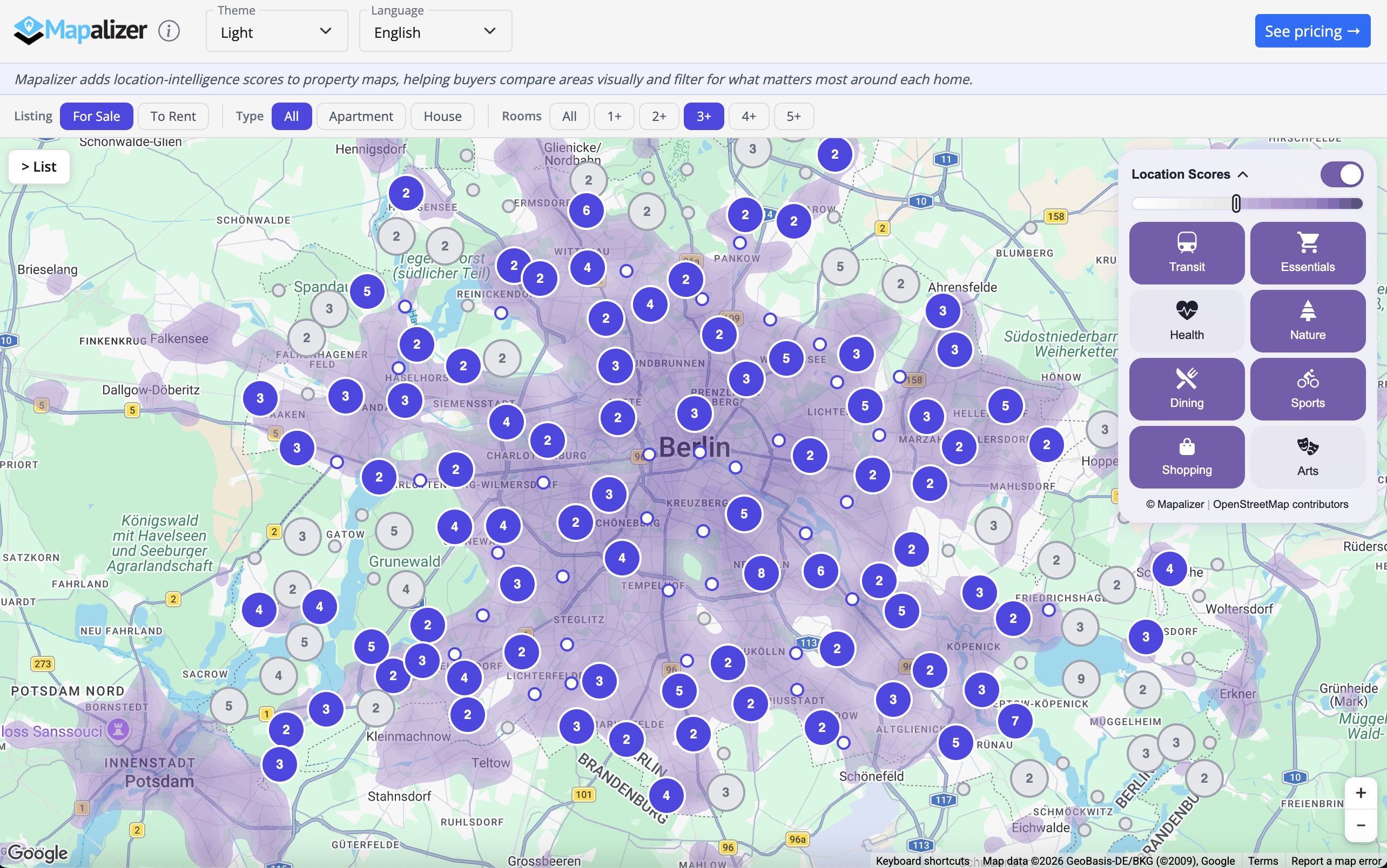Click the Schloss Sanssouci landmark pin
The width and height of the screenshot is (1387, 868).
(118, 730)
